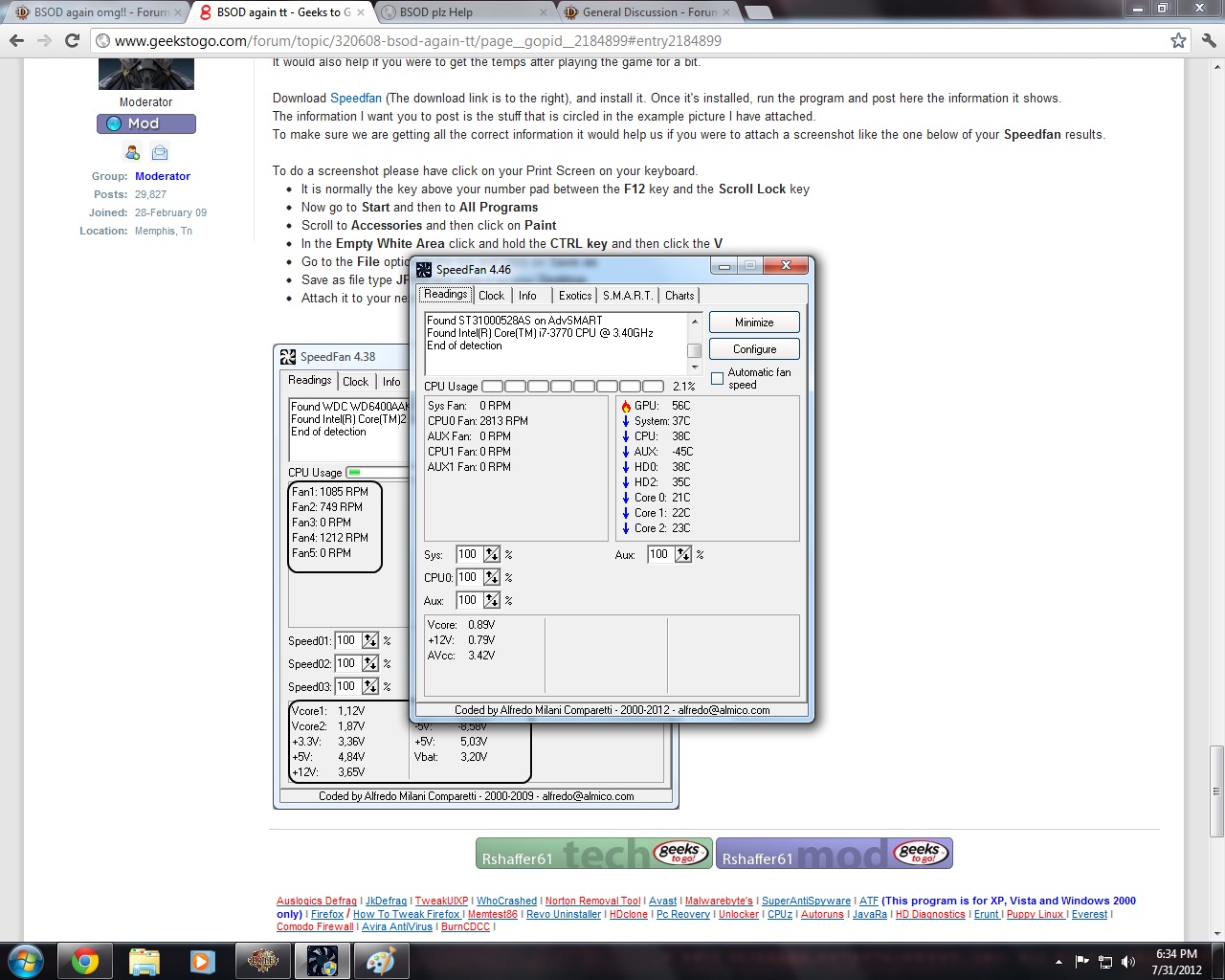Click the moderator's profile friend icon
Image resolution: width=1225 pixels, height=980 pixels.
pos(133,152)
